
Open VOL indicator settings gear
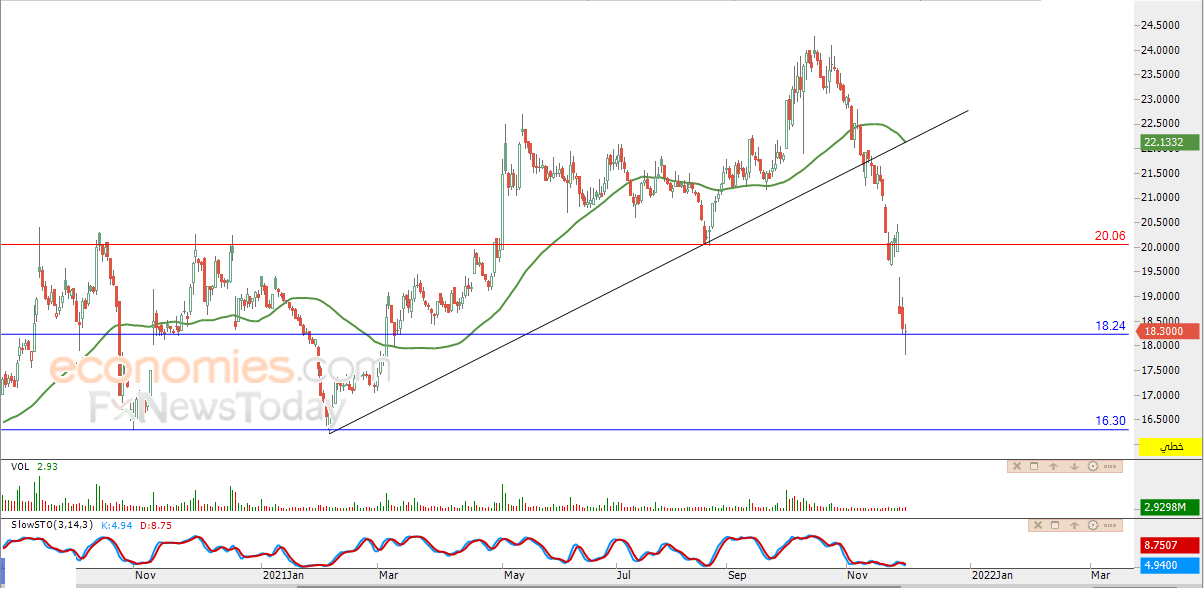(1092, 466)
